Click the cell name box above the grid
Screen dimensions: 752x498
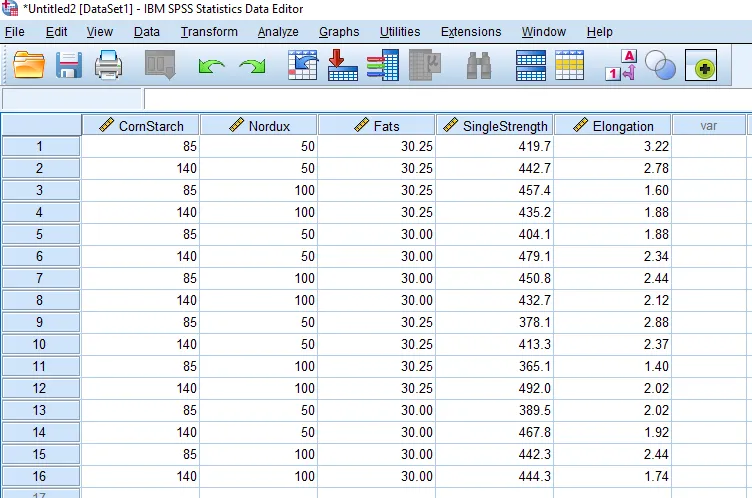tap(72, 99)
